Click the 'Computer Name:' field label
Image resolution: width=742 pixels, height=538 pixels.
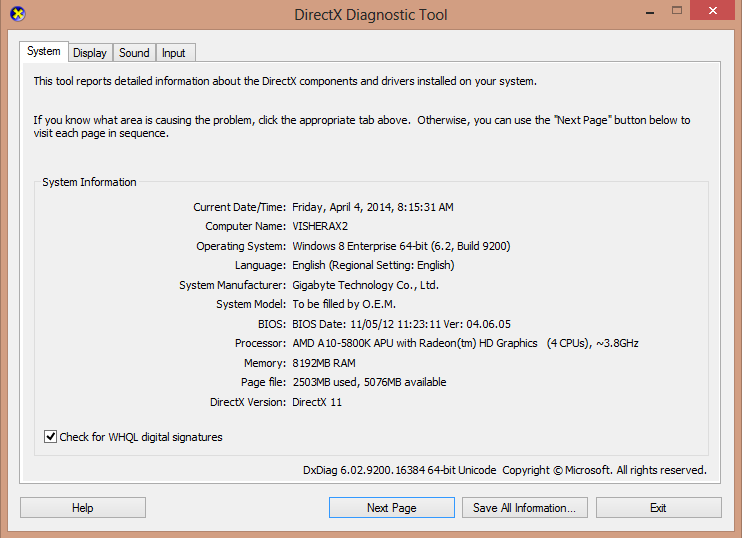coord(246,226)
